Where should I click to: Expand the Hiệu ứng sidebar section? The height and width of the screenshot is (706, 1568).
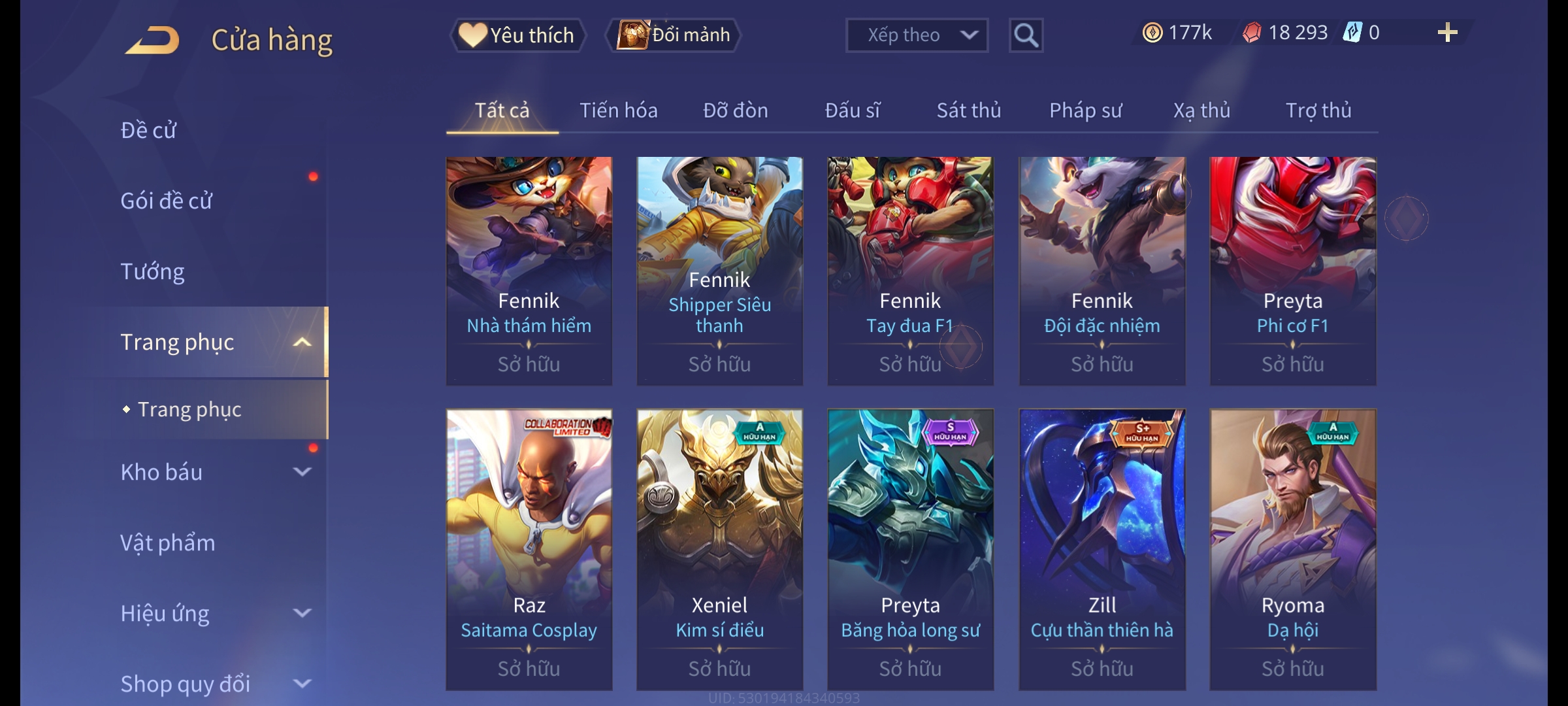tap(302, 613)
